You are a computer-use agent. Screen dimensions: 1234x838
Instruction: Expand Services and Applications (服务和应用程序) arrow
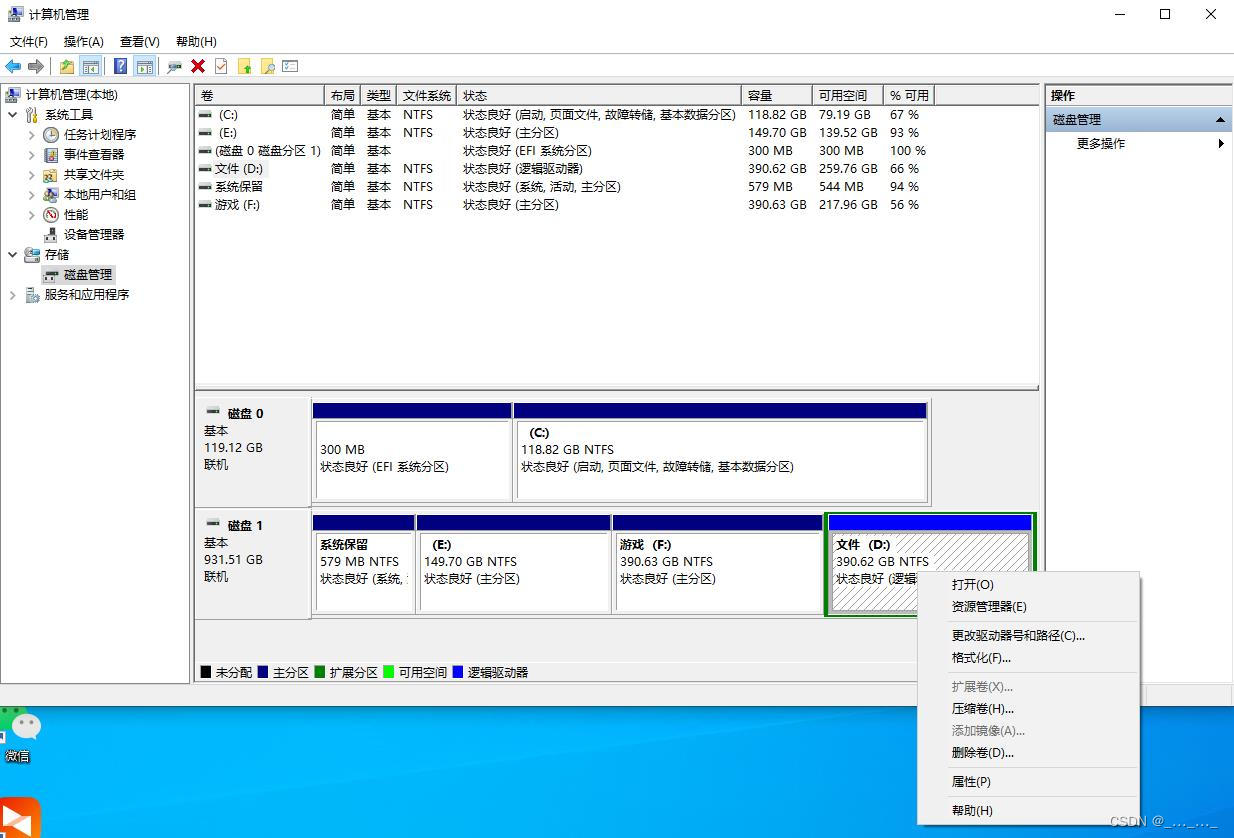[12, 295]
